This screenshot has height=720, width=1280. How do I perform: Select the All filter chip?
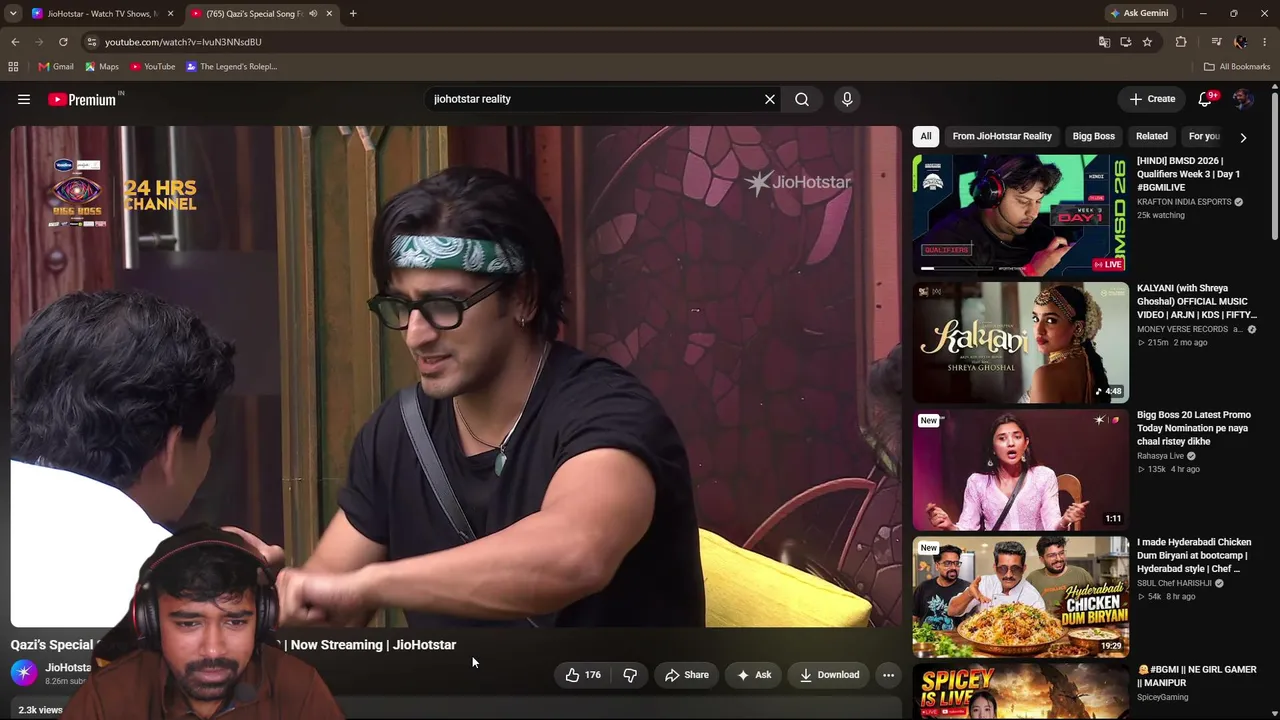point(926,136)
